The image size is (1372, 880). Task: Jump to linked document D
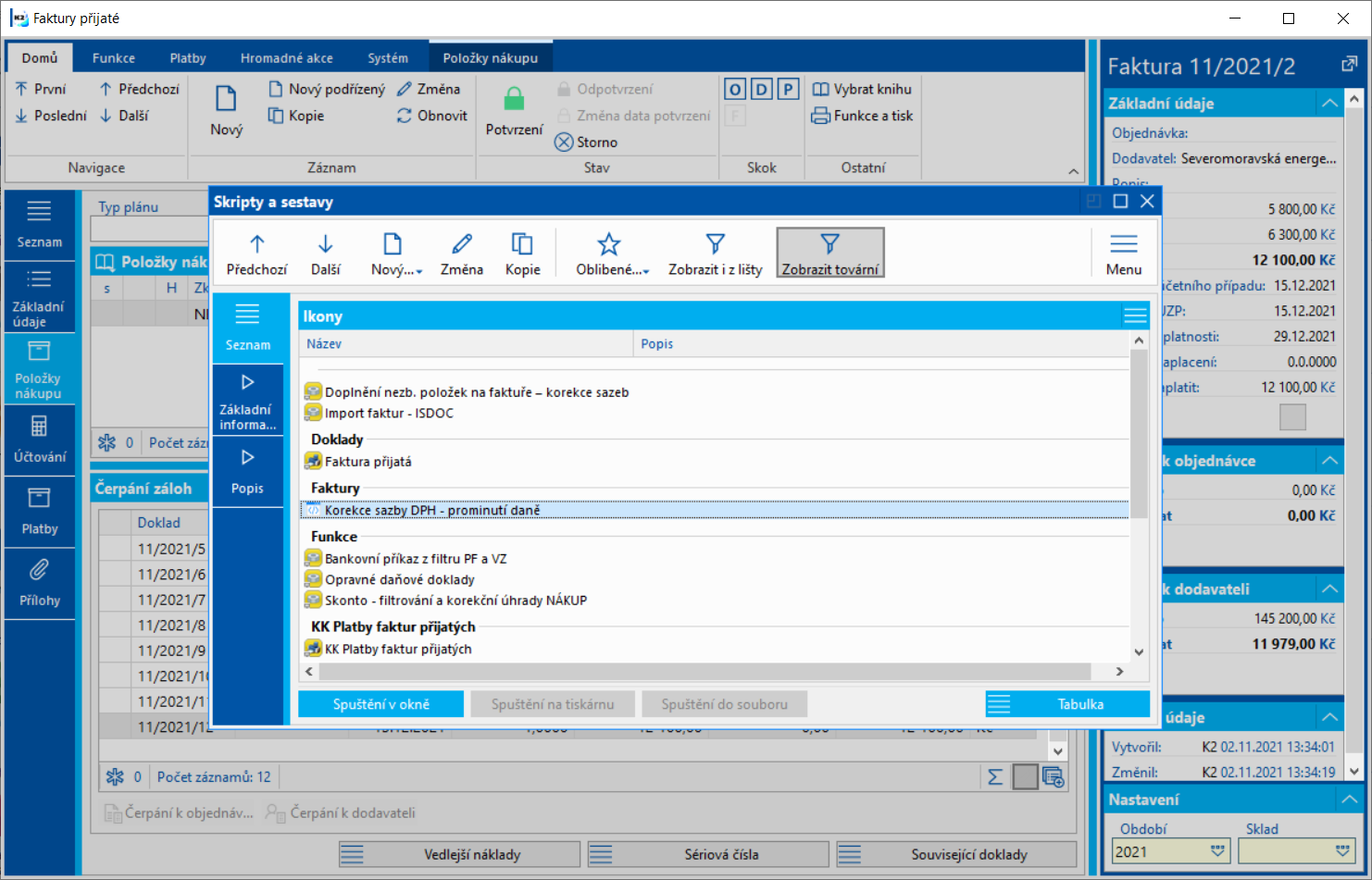(761, 89)
